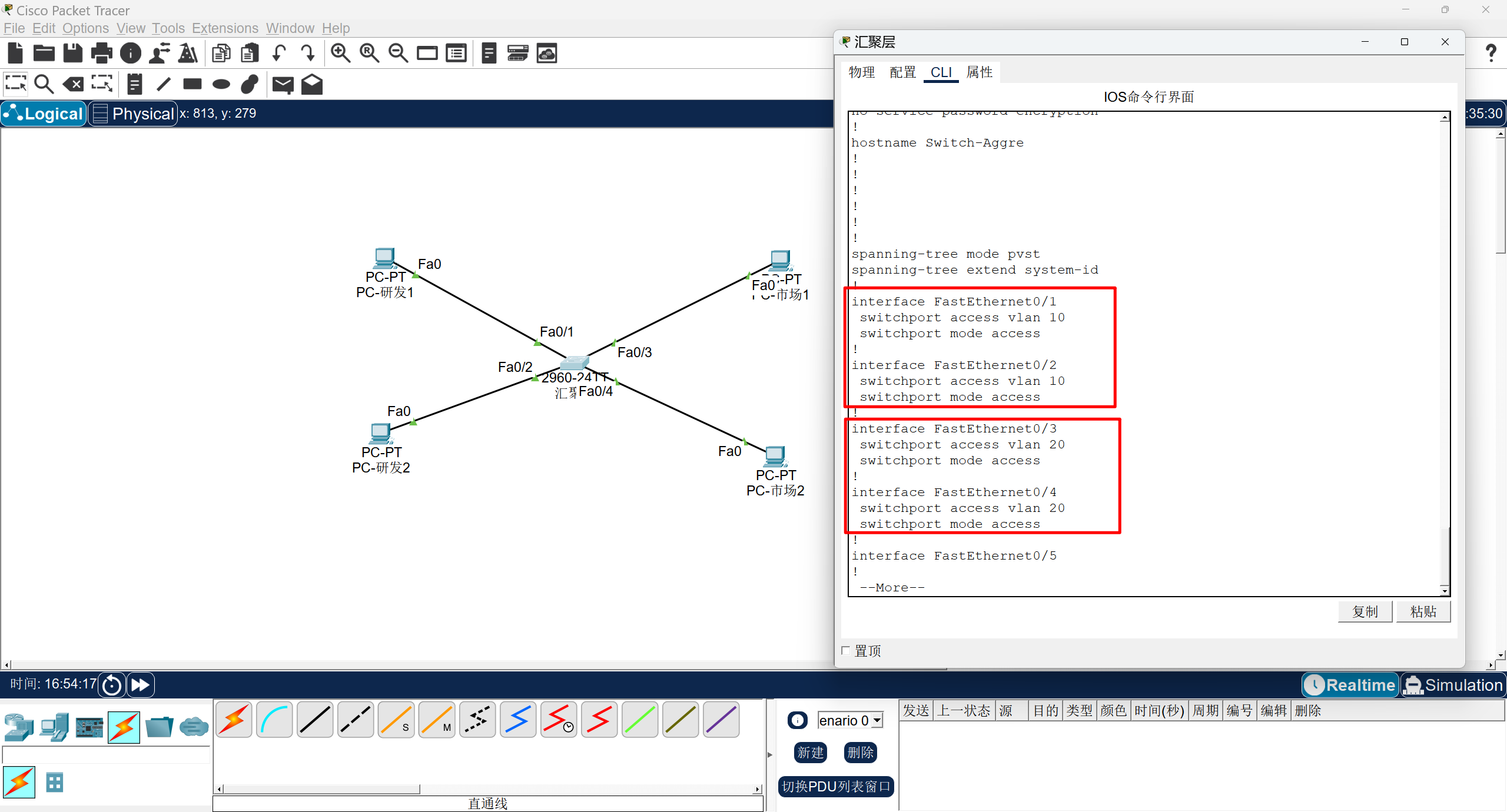This screenshot has height=812, width=1507.
Task: Copy selection with the Copy toolbar icon
Action: click(221, 54)
